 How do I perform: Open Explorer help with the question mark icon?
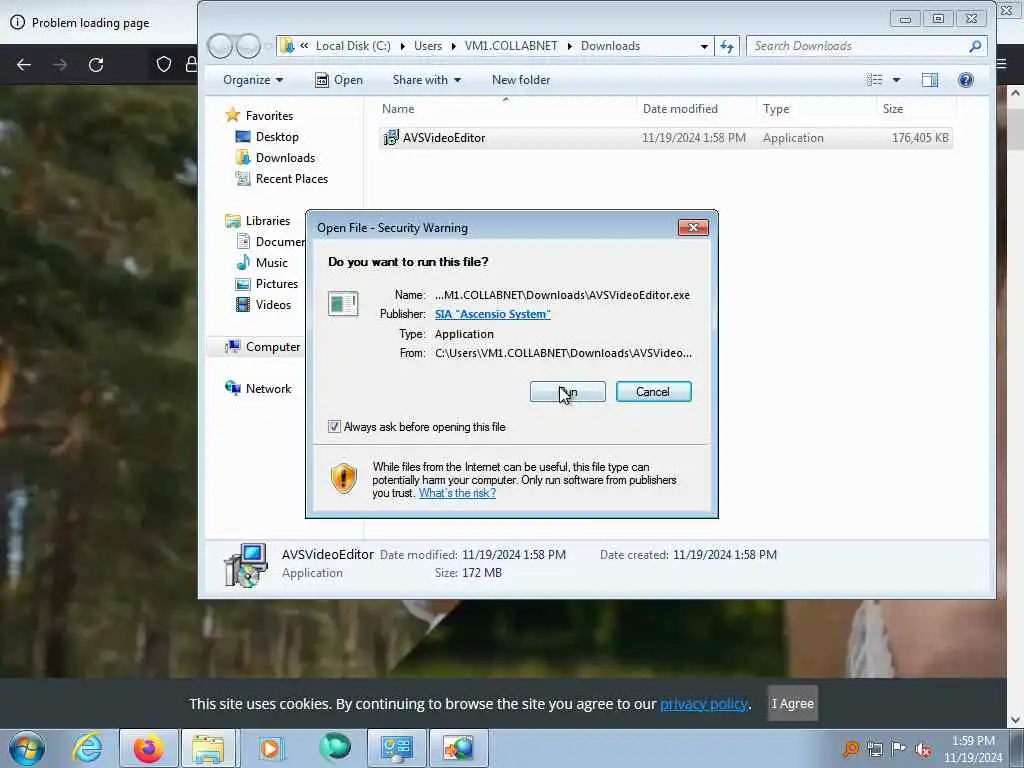965,80
